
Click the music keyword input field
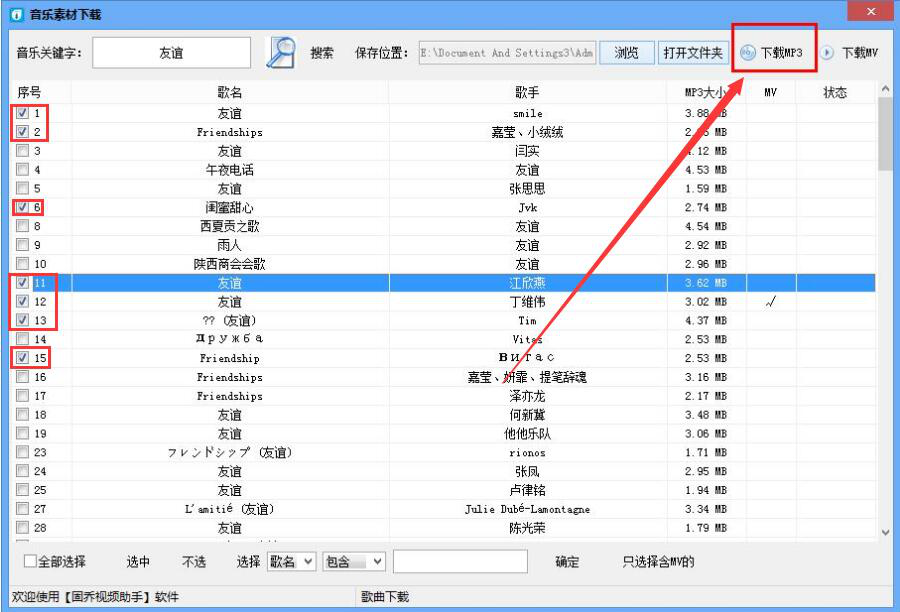(x=172, y=53)
